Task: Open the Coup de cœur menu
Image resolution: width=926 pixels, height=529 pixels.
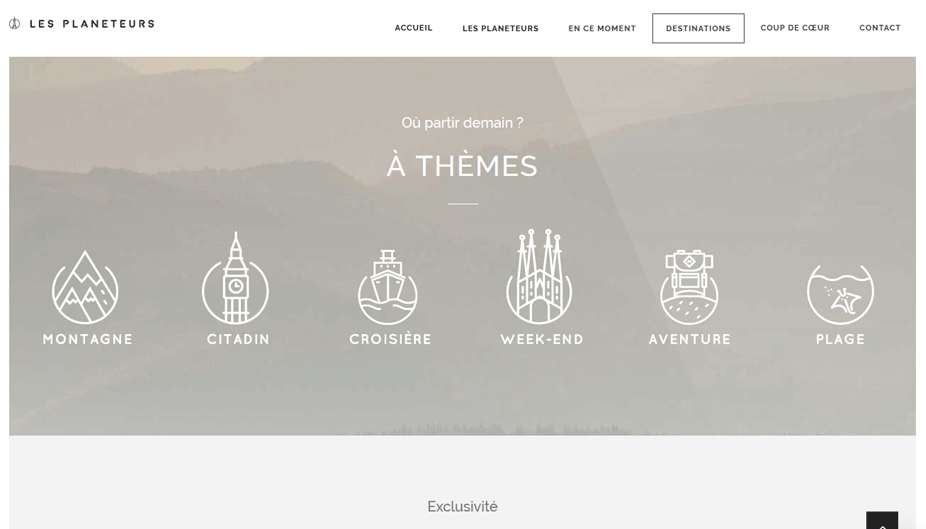Action: coord(795,28)
